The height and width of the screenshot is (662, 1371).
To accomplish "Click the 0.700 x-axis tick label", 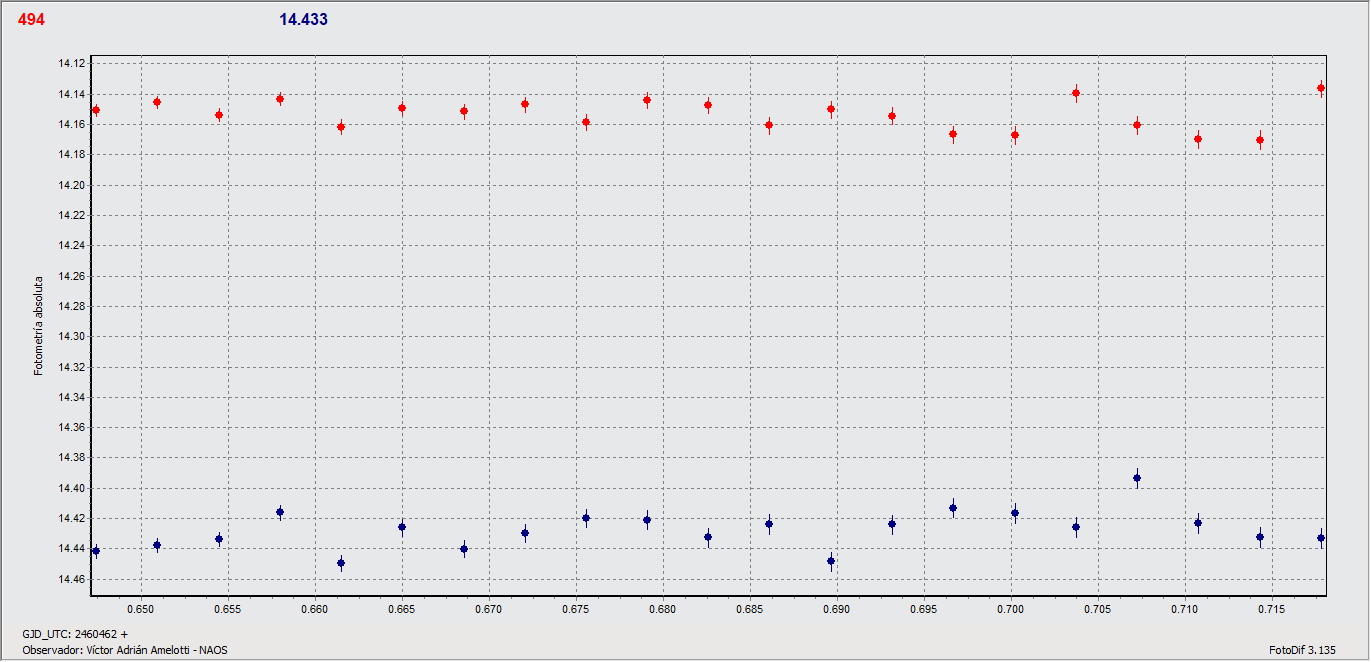I will click(x=1010, y=608).
